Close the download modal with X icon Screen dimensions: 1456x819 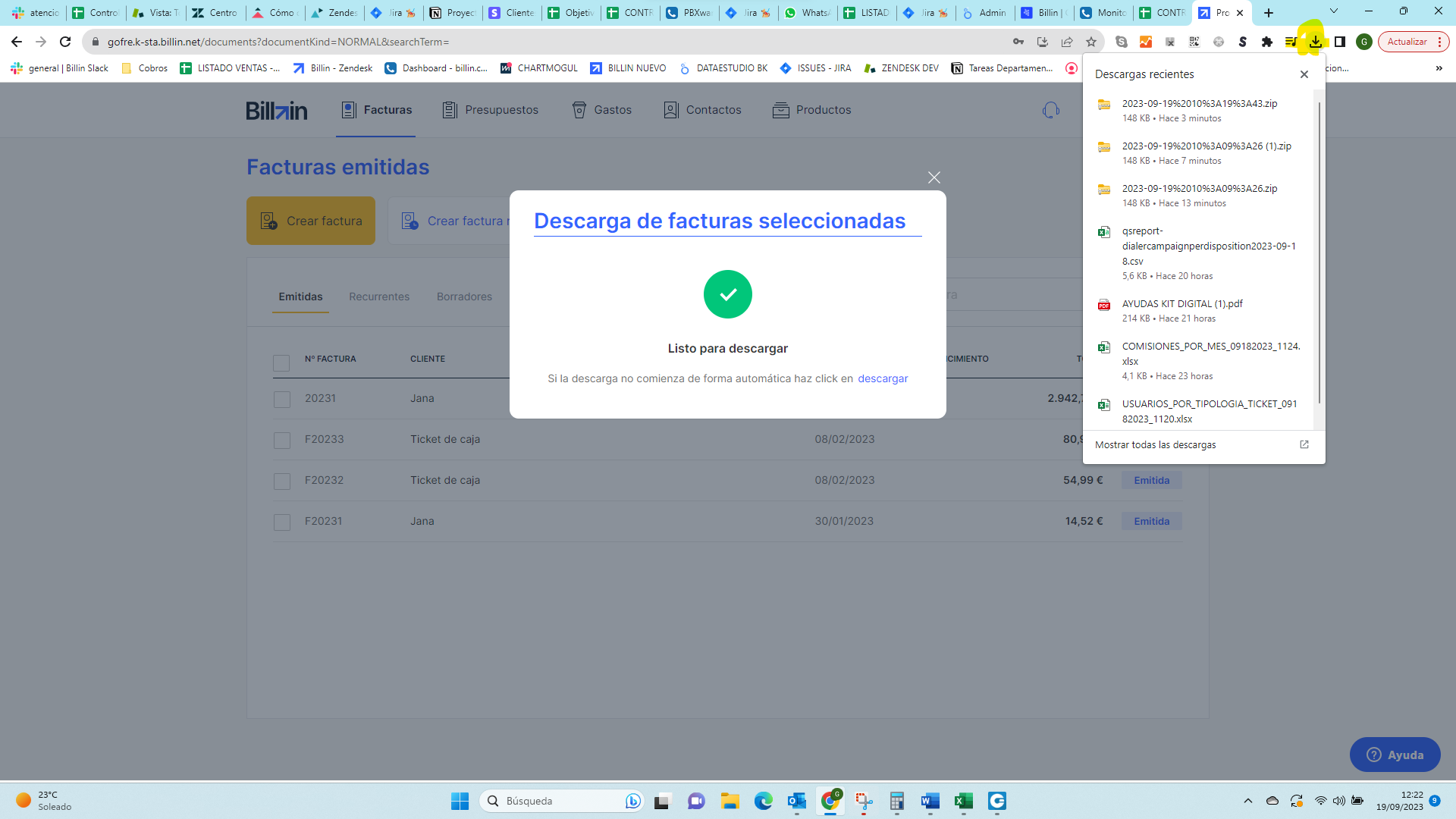click(934, 177)
